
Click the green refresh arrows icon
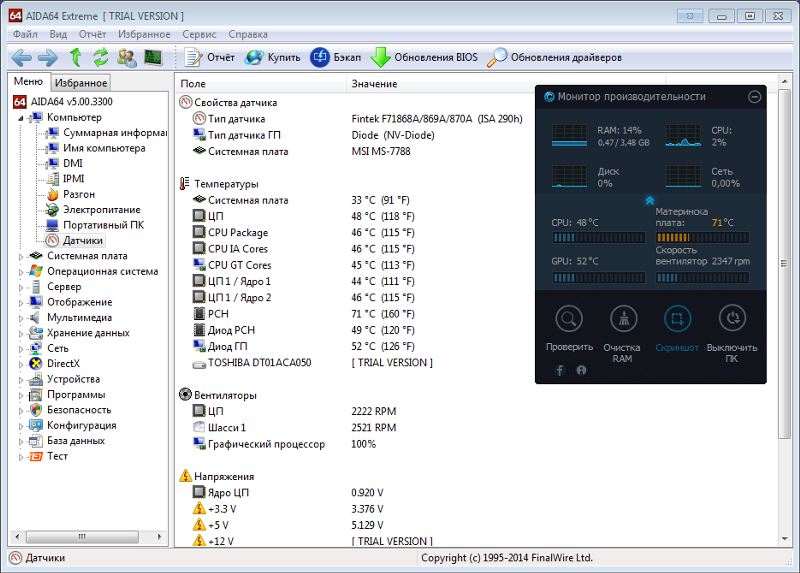pos(101,57)
